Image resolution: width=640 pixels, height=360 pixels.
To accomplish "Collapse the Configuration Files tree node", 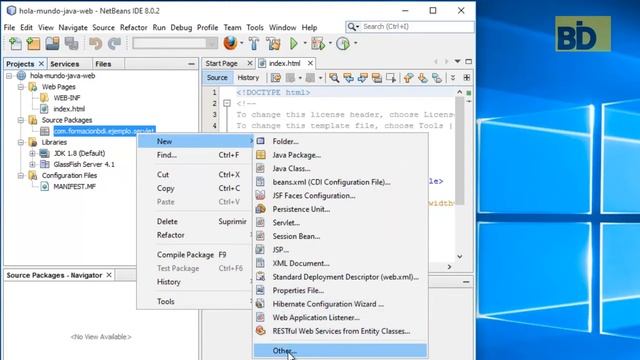I will [x=21, y=175].
